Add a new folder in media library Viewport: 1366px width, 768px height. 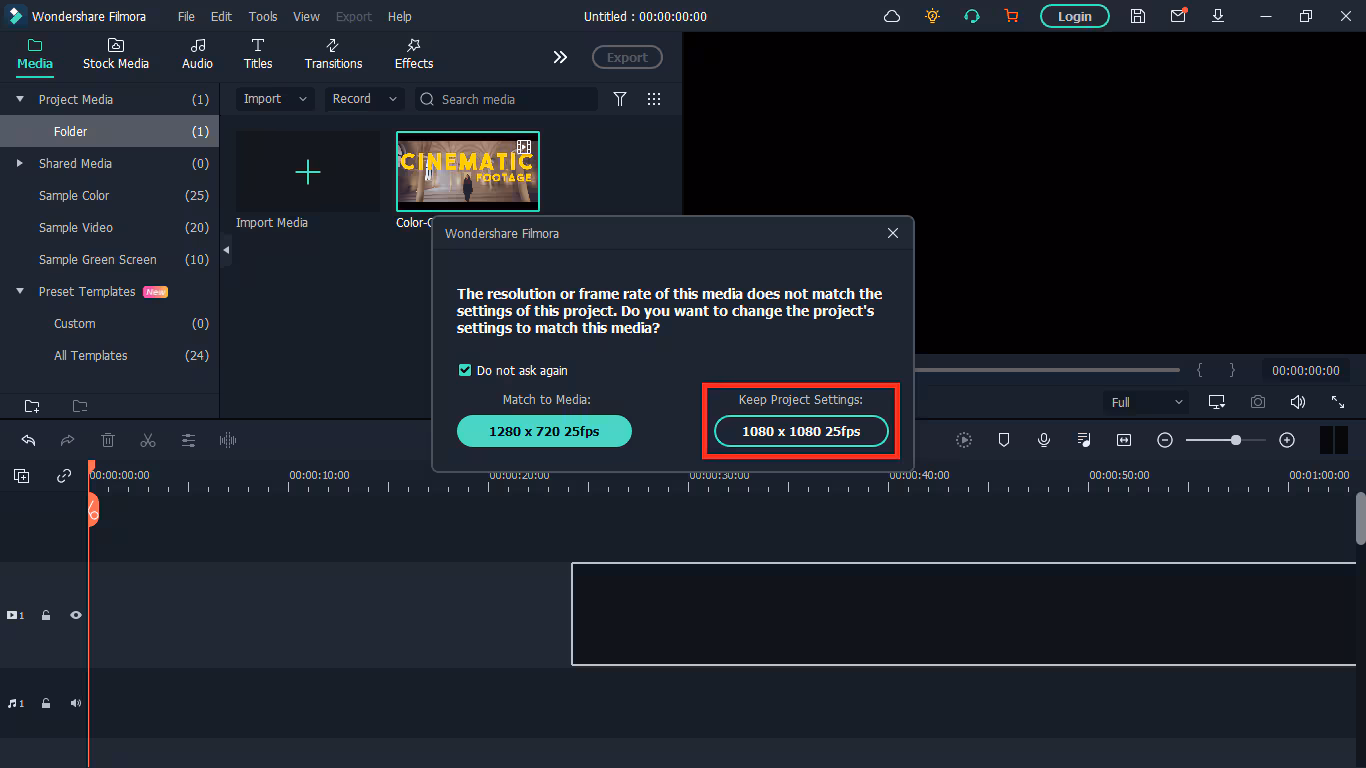[x=32, y=406]
